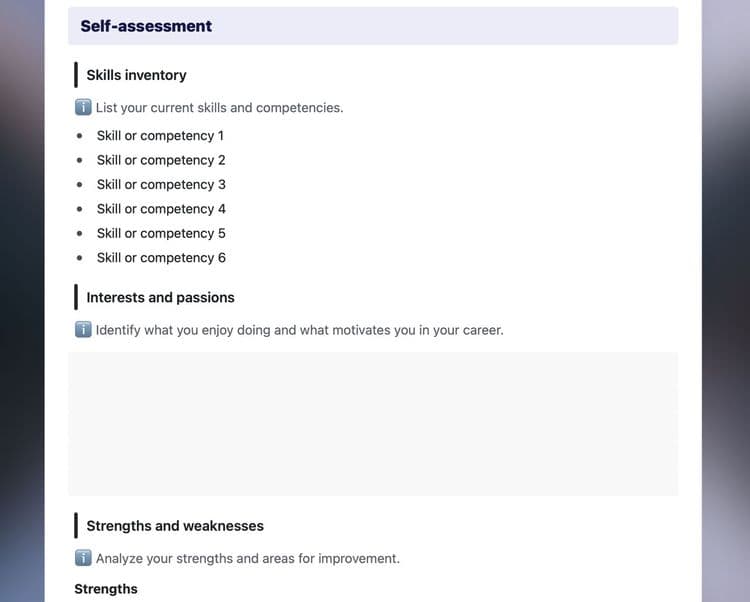Image resolution: width=750 pixels, height=602 pixels.
Task: Click info icon beside 'List your current skills'
Action: click(83, 107)
